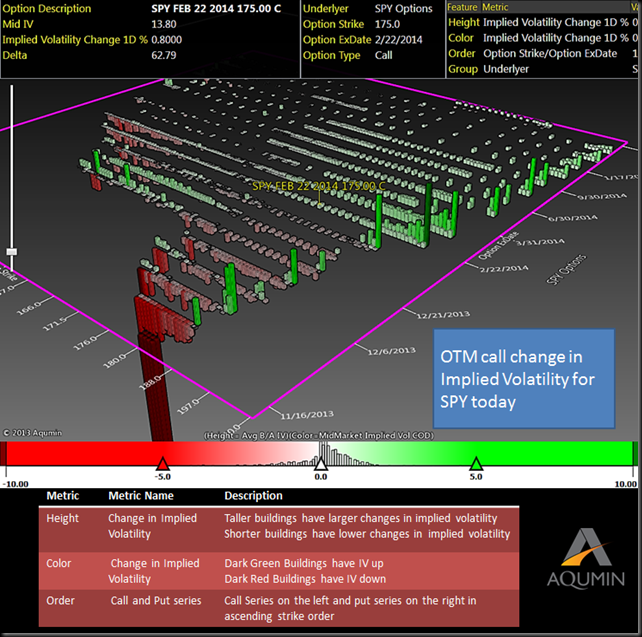Click the 'Mid IV' label
The image size is (642, 637).
click(x=18, y=24)
